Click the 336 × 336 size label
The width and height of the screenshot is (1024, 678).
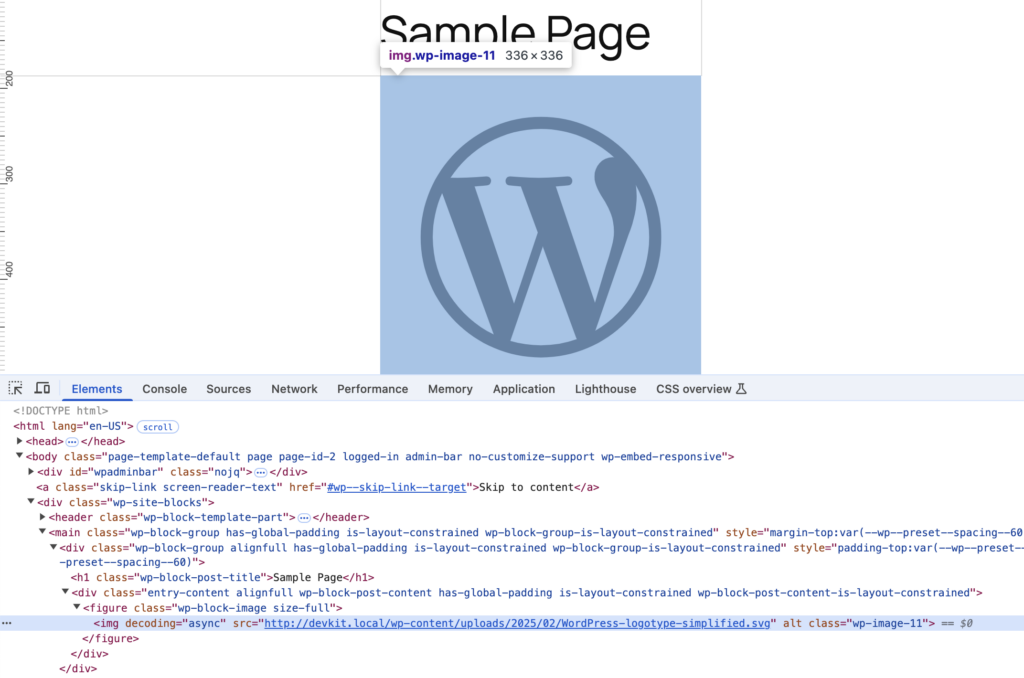pos(534,56)
